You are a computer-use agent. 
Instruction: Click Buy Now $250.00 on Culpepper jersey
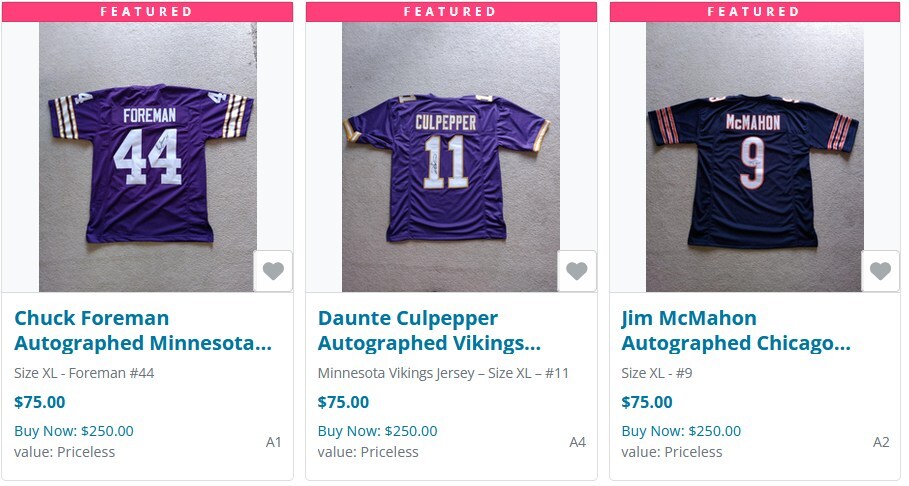(377, 431)
